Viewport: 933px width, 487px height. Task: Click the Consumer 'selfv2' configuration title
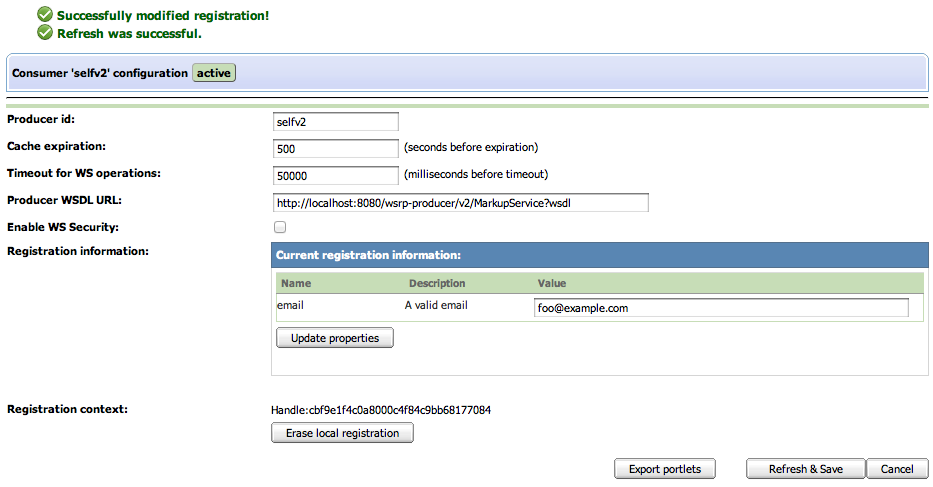99,73
